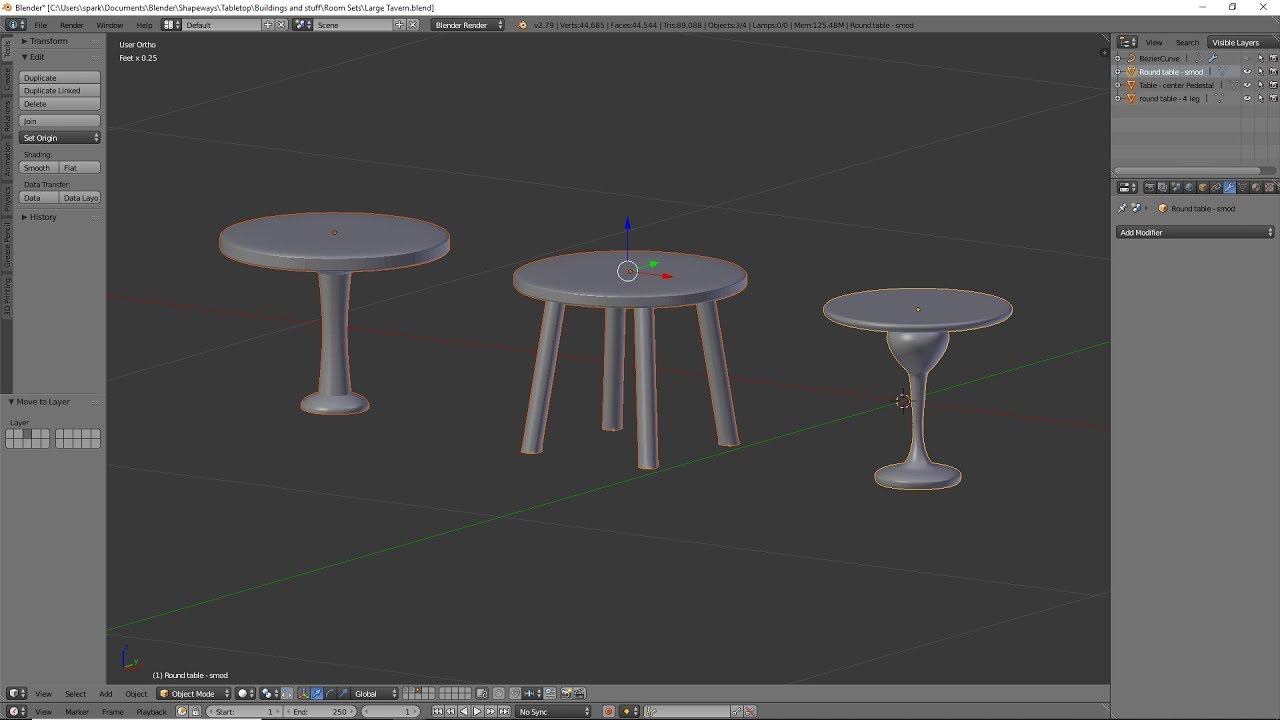The width and height of the screenshot is (1280, 720).
Task: Click the rotate manipulator arc icon
Action: 330,693
